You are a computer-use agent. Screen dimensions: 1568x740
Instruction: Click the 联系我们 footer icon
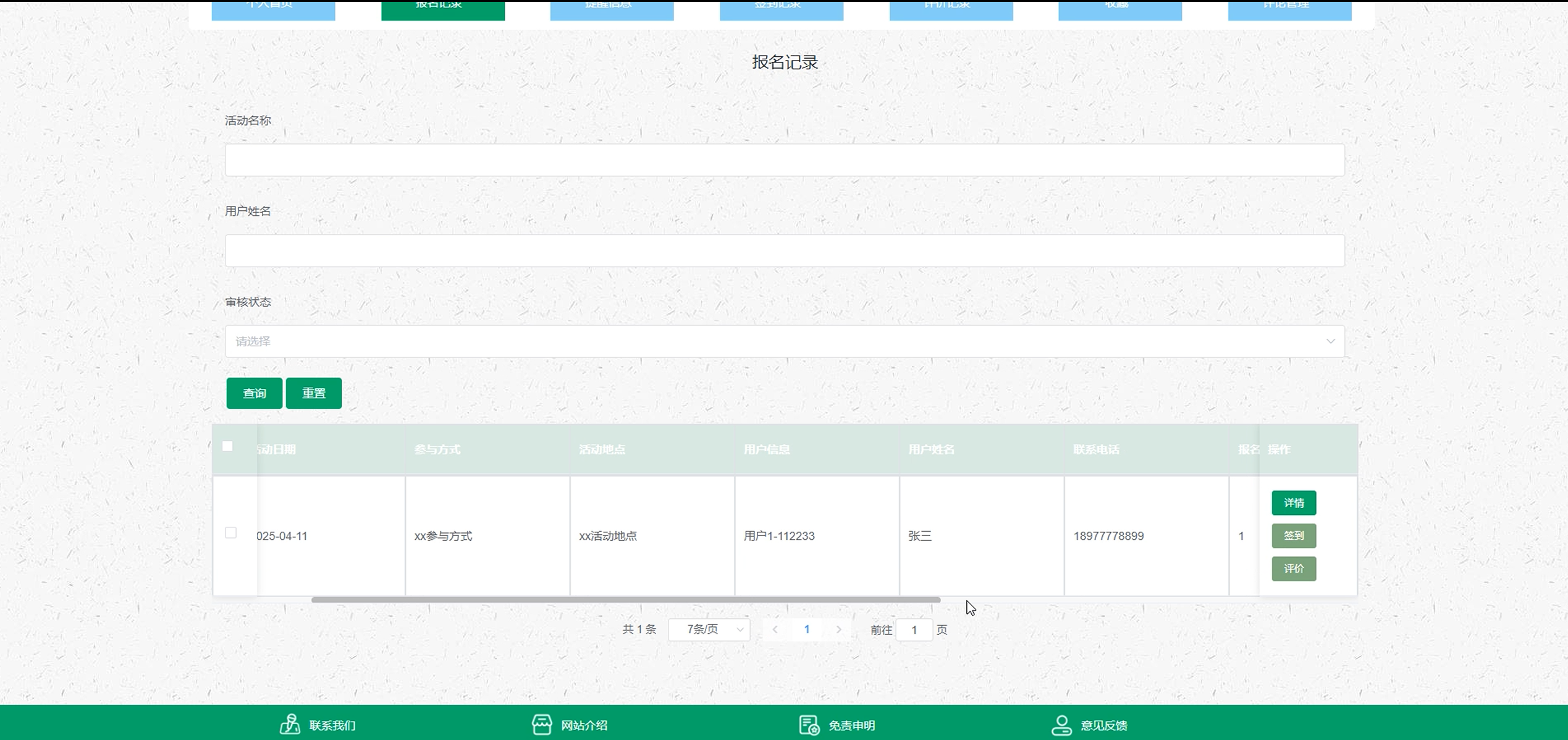(x=290, y=724)
